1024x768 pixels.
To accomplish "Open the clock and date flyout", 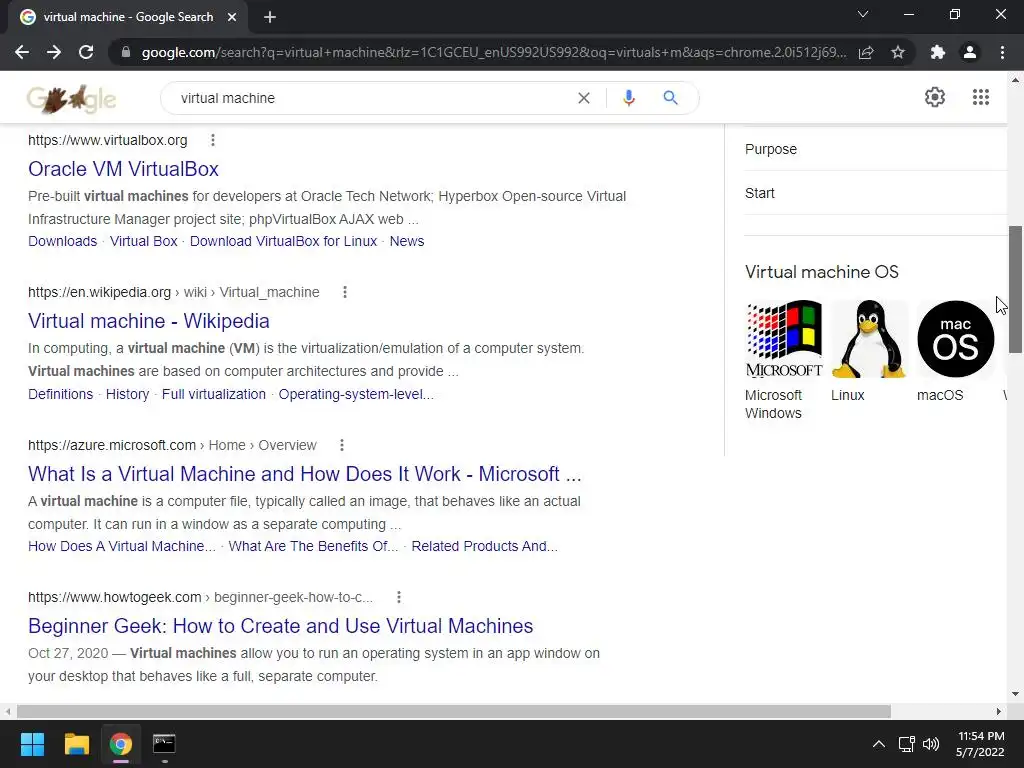I will pyautogui.click(x=980, y=744).
